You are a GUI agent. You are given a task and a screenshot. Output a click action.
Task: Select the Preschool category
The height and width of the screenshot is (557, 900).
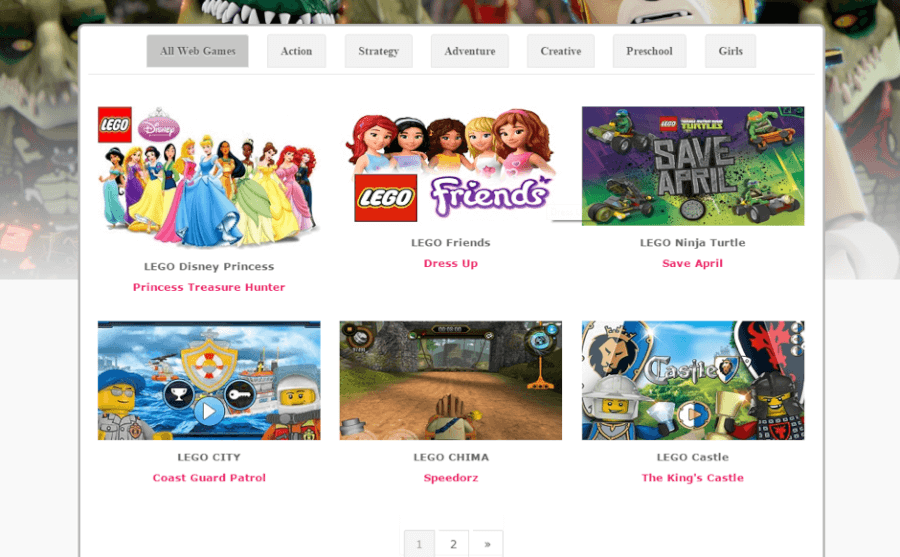click(x=649, y=51)
